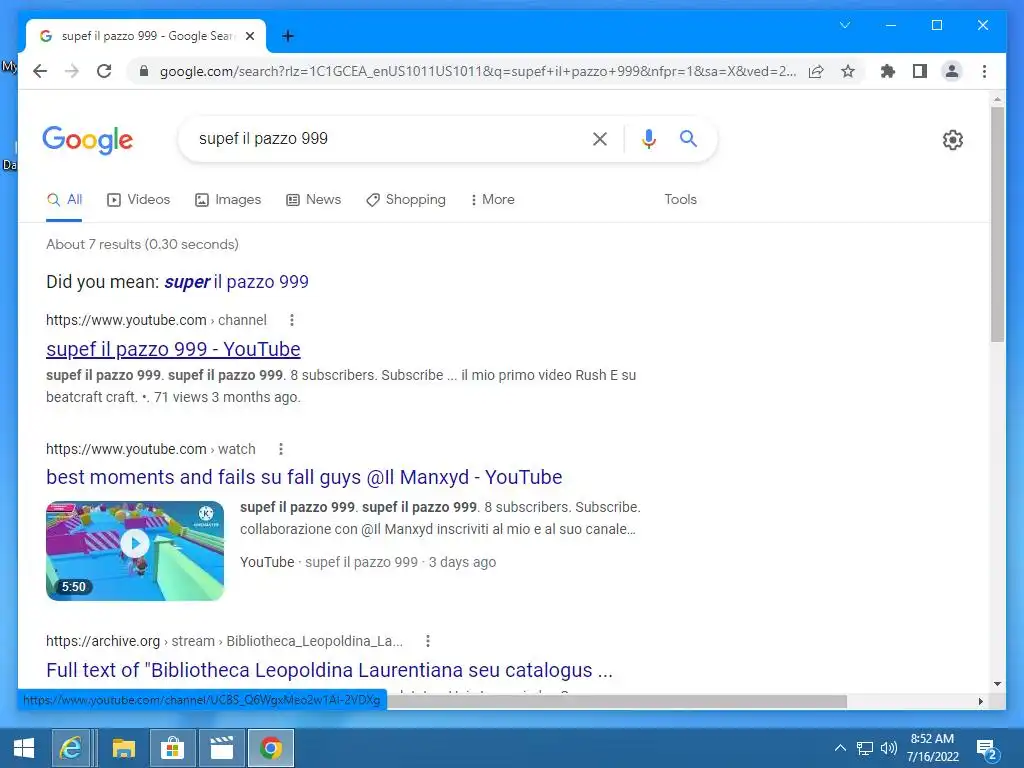Open a new browser tab
The height and width of the screenshot is (768, 1024).
point(288,36)
